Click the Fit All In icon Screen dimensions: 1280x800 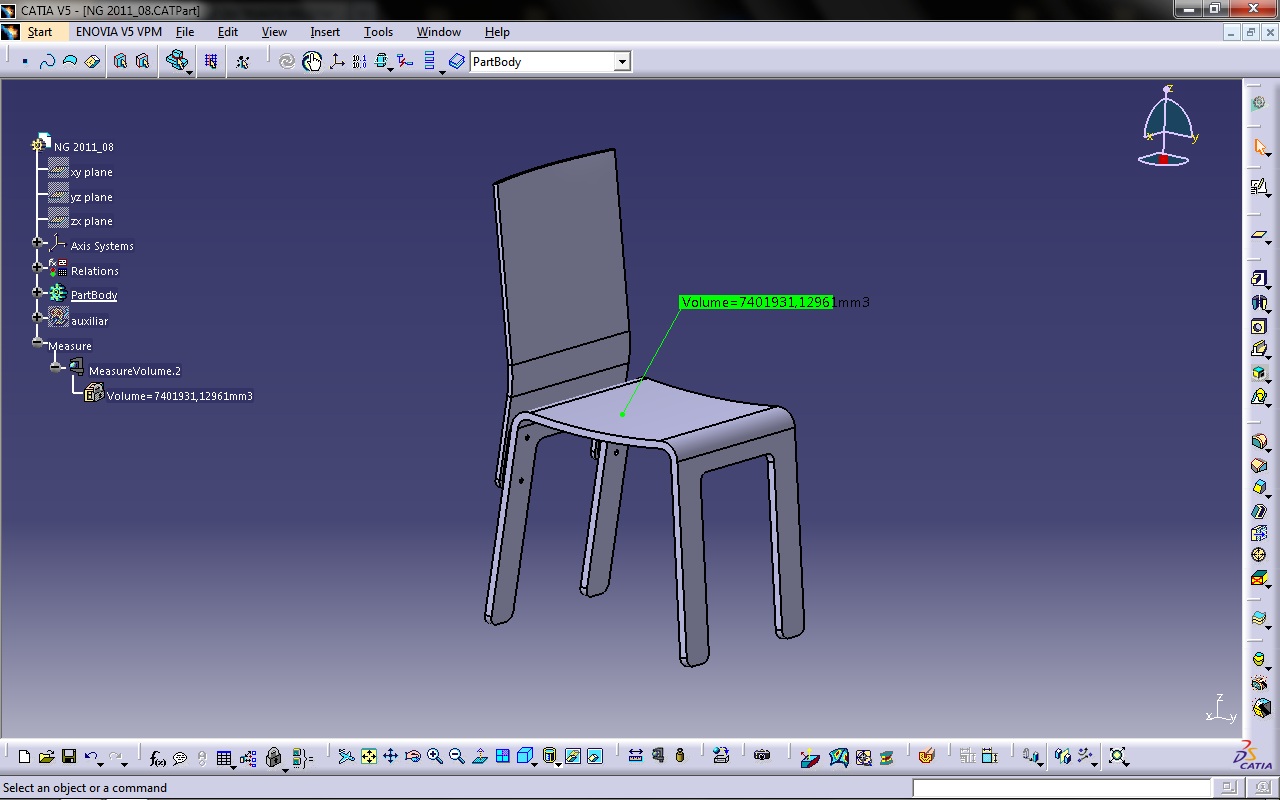(x=369, y=757)
